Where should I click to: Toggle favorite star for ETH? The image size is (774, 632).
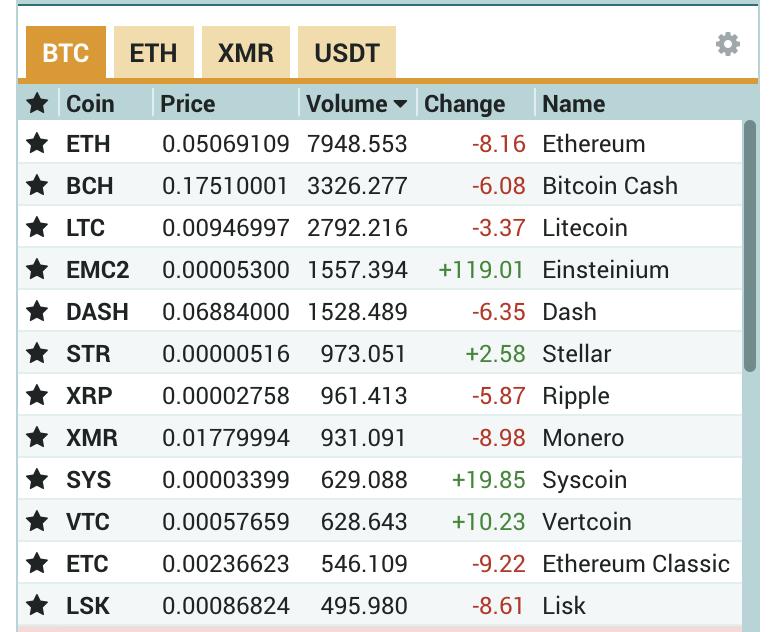pos(37,144)
